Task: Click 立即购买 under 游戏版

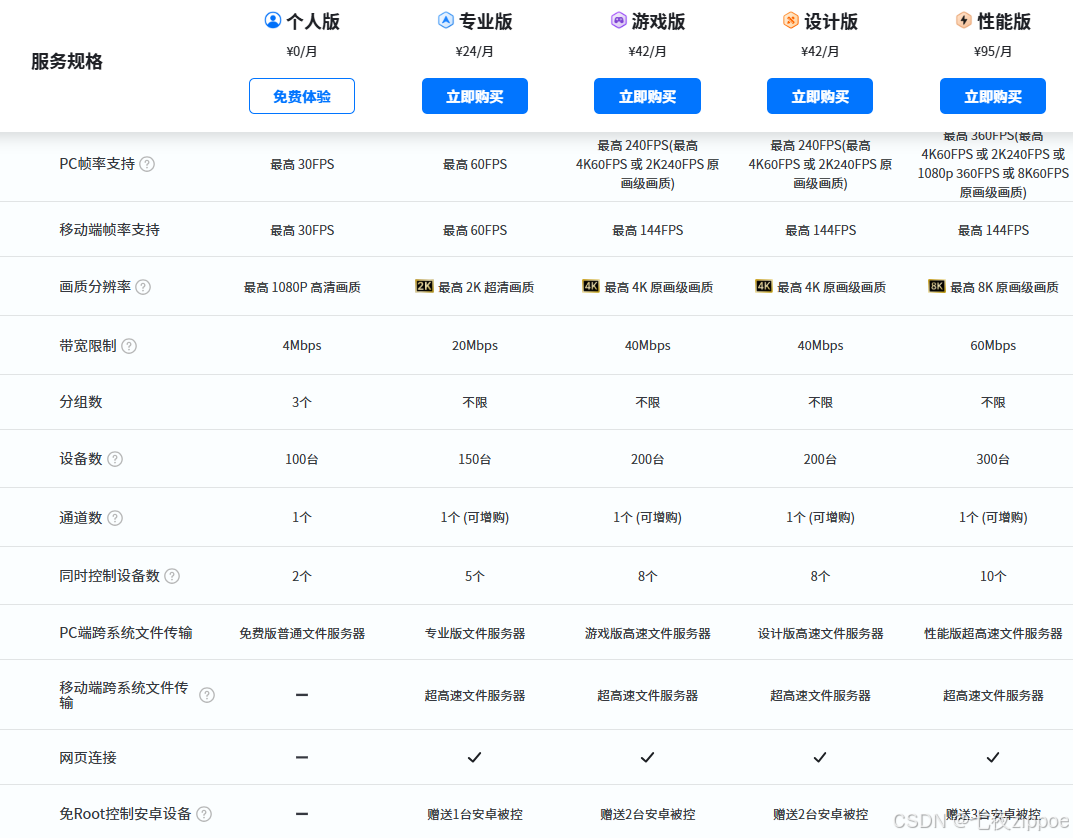Action: 647,96
